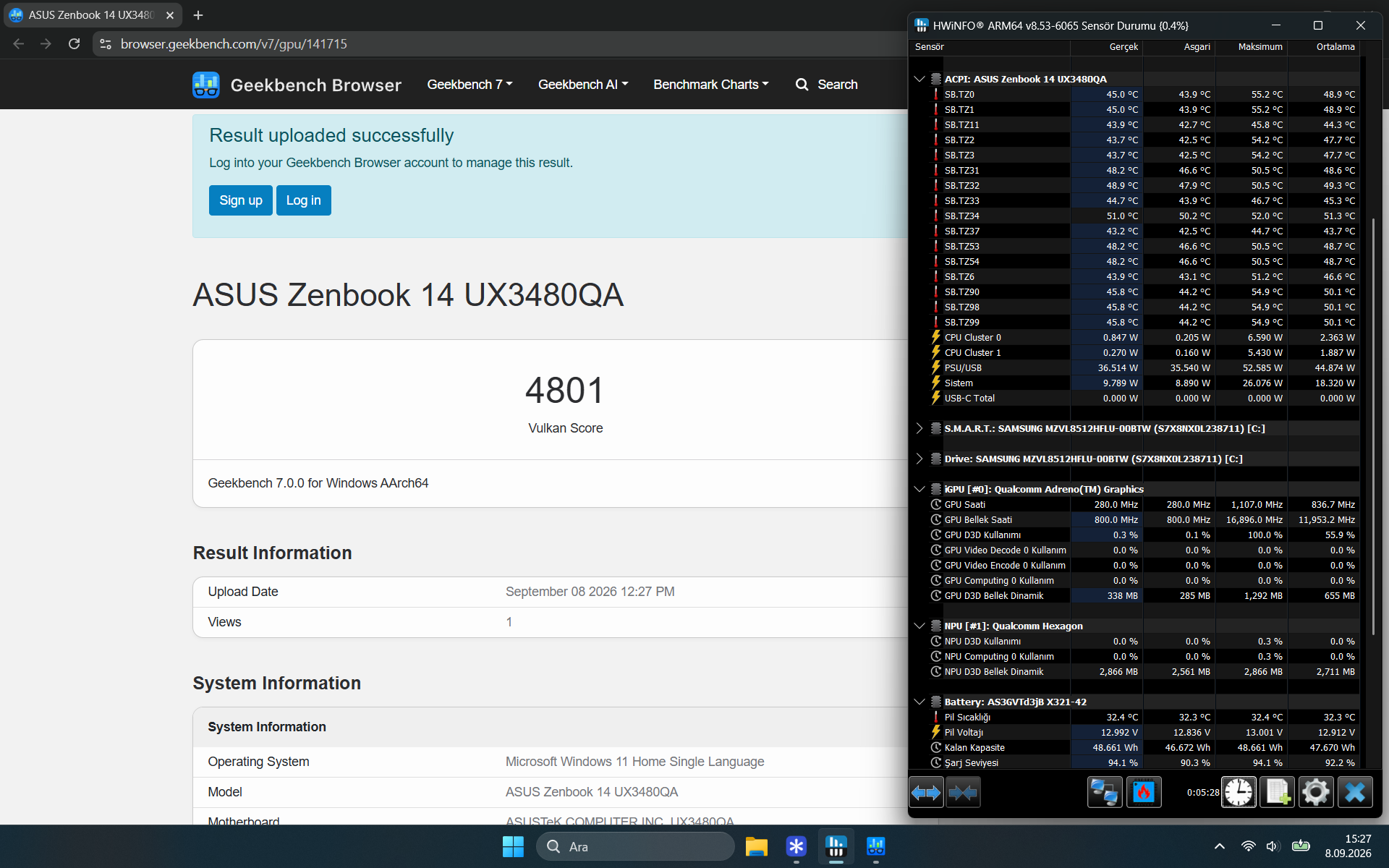The width and height of the screenshot is (1389, 868).
Task: Click the Ortalama column header
Action: (1323, 47)
